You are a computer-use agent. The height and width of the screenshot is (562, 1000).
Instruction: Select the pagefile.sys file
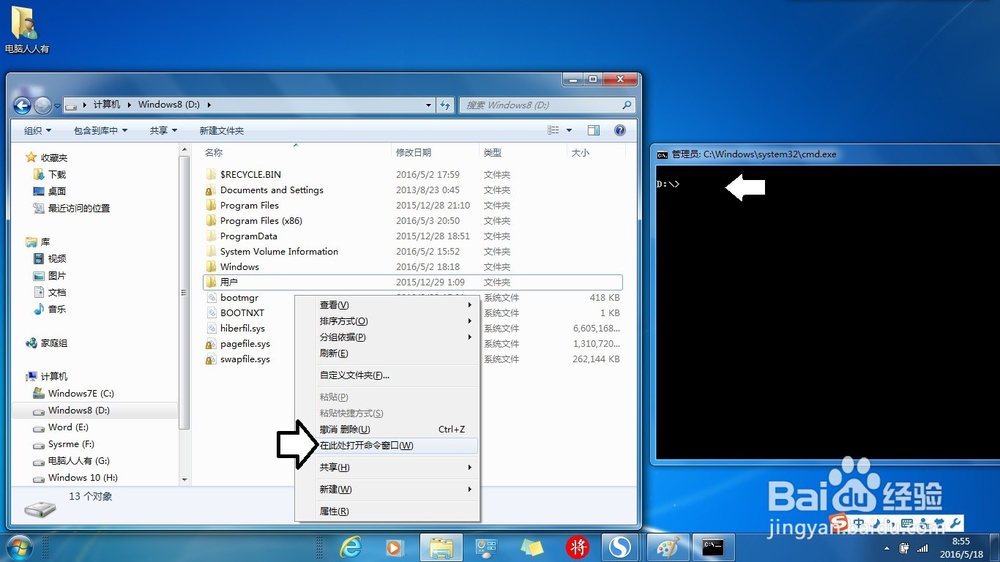[245, 344]
